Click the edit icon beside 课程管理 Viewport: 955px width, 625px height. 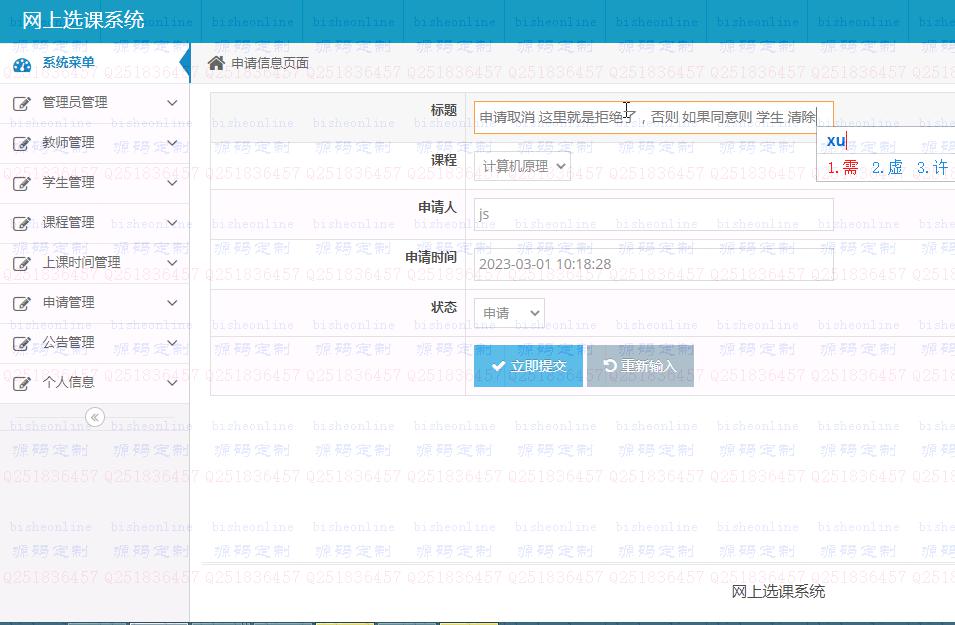(21, 224)
